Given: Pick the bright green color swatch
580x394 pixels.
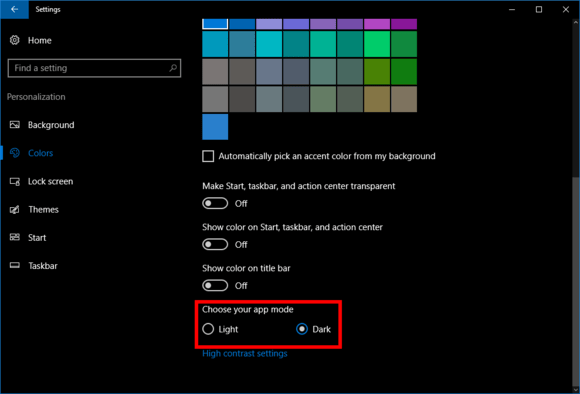Looking at the screenshot, I should [377, 44].
